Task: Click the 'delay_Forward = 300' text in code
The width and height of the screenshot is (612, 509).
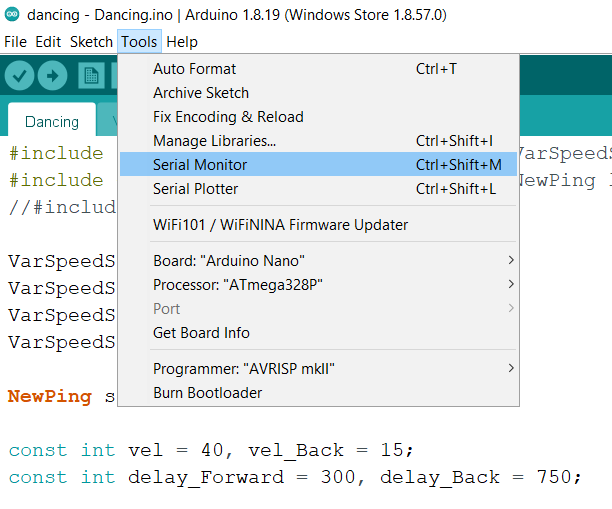Action: point(242,478)
